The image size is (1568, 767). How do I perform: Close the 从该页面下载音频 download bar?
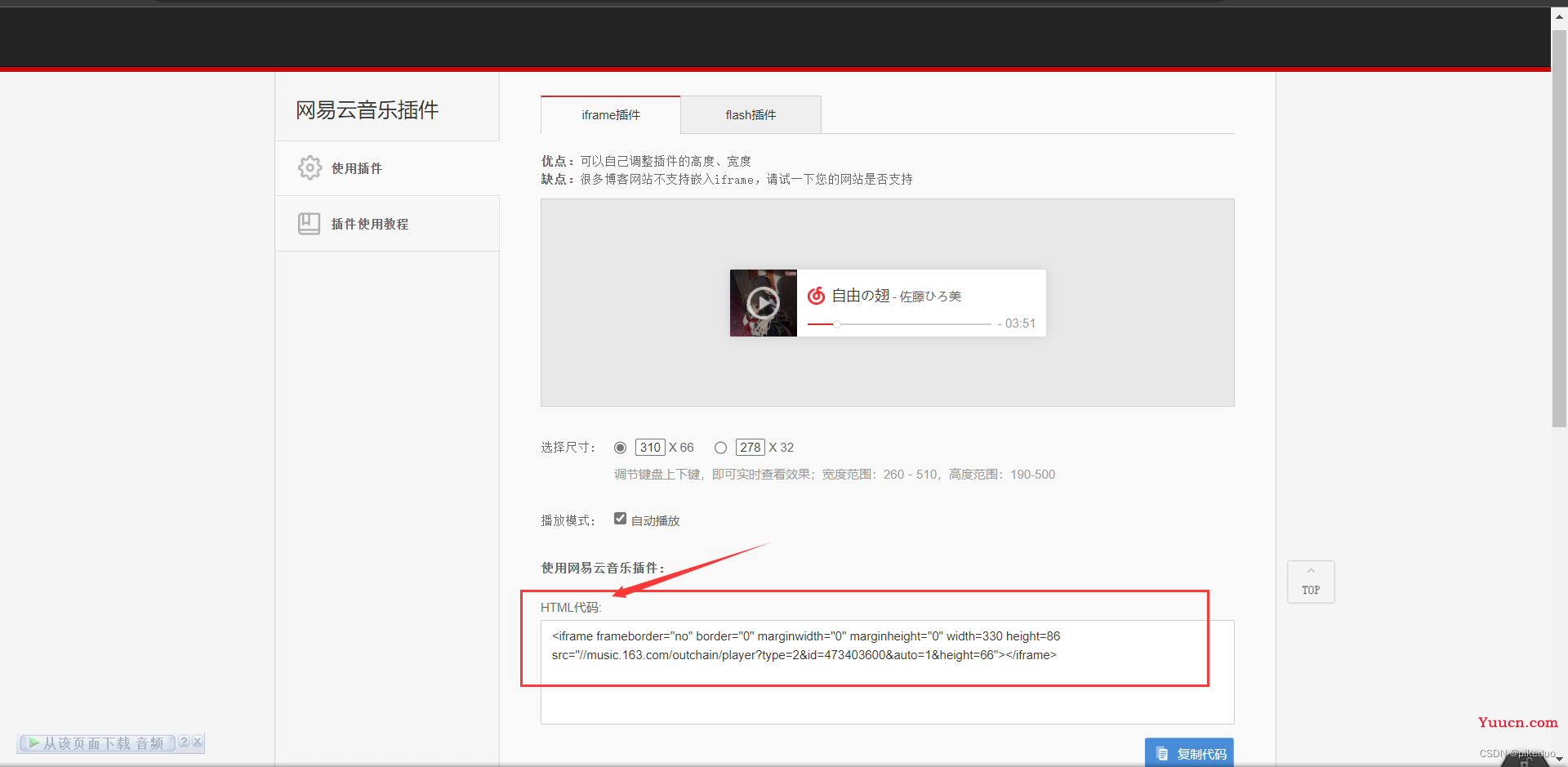197,742
